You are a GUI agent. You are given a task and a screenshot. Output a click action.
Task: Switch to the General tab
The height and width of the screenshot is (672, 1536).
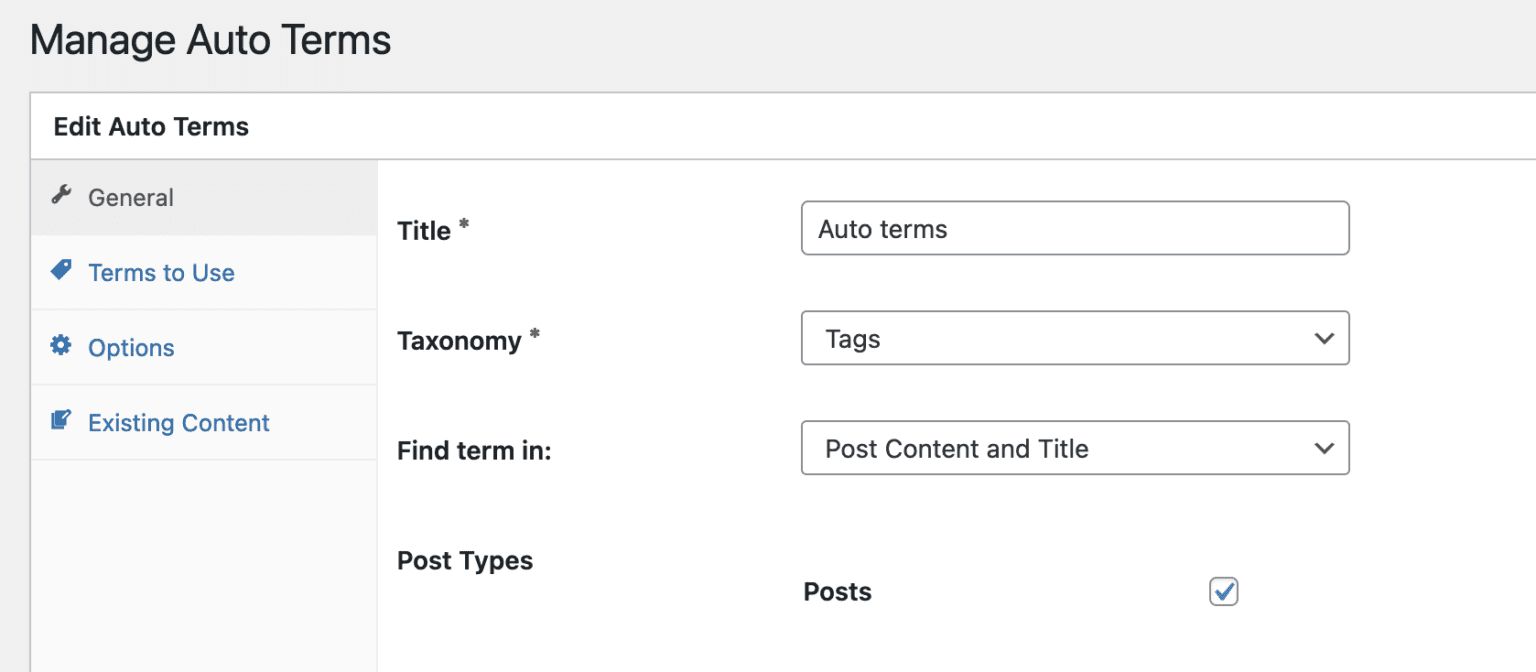coord(131,198)
